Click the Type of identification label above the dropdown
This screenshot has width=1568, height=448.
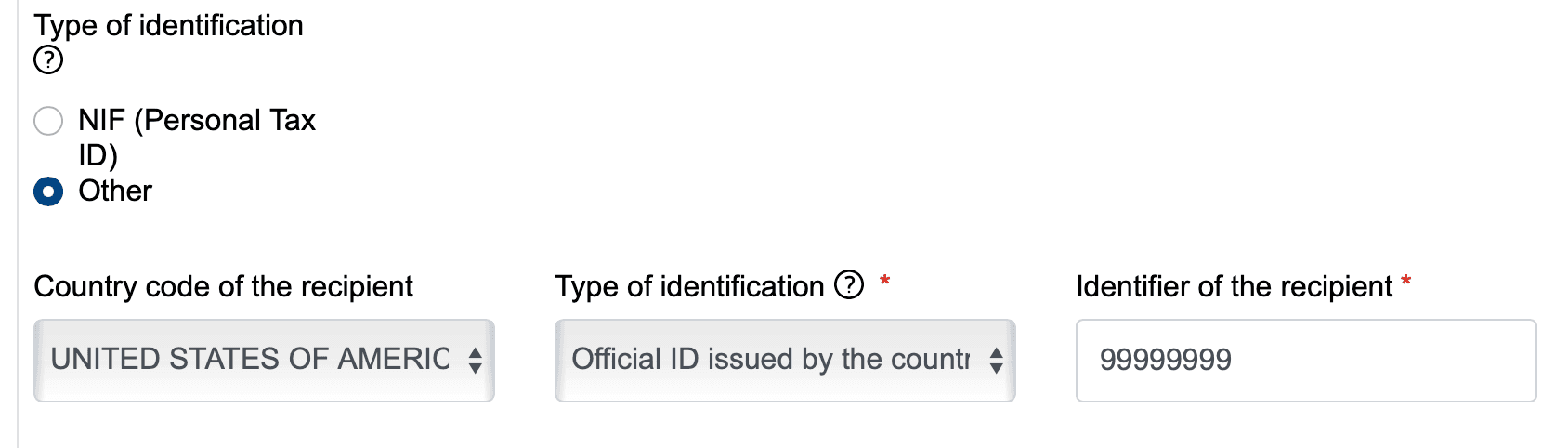(x=689, y=287)
